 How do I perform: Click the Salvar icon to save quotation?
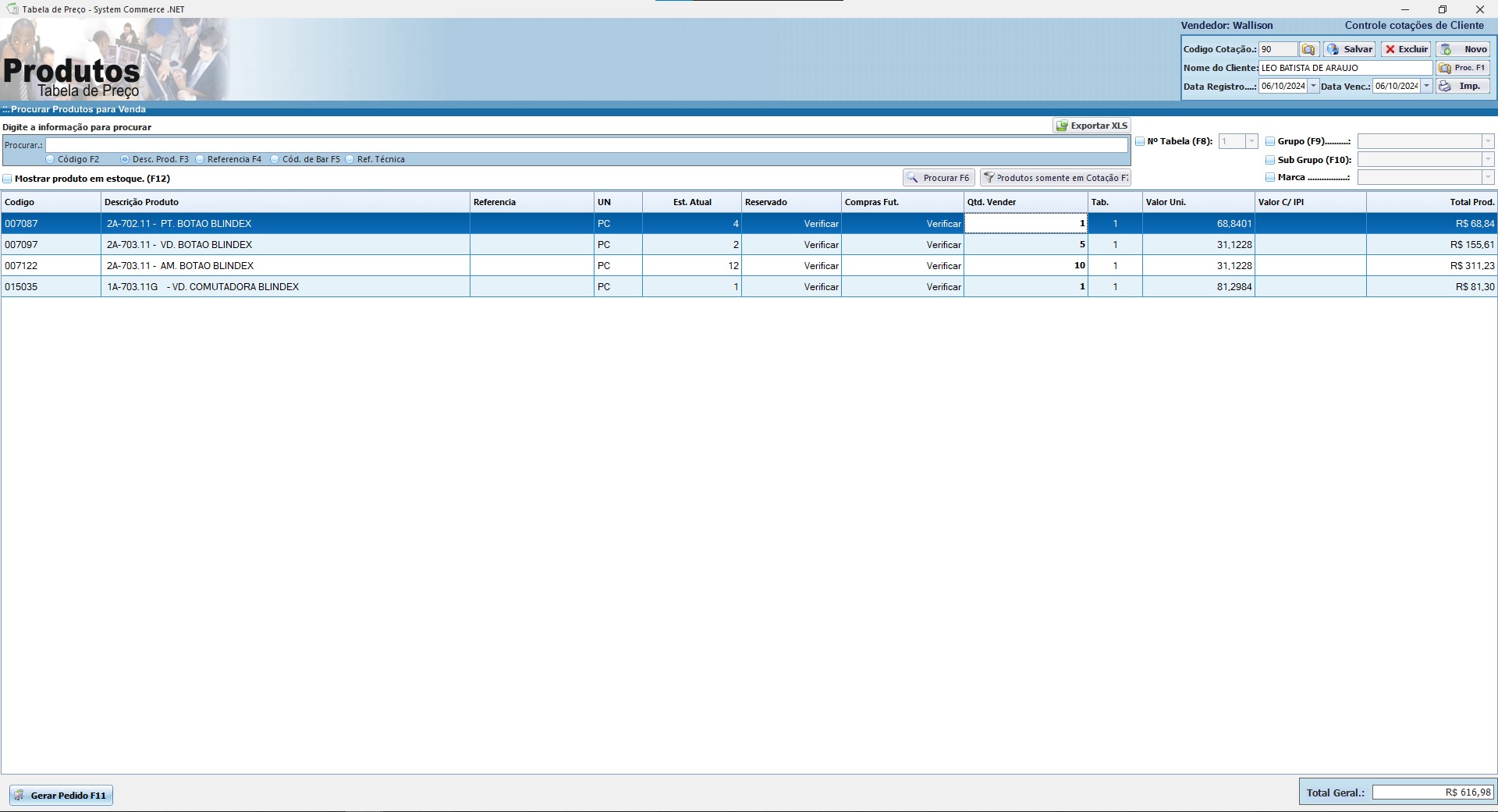(1333, 49)
